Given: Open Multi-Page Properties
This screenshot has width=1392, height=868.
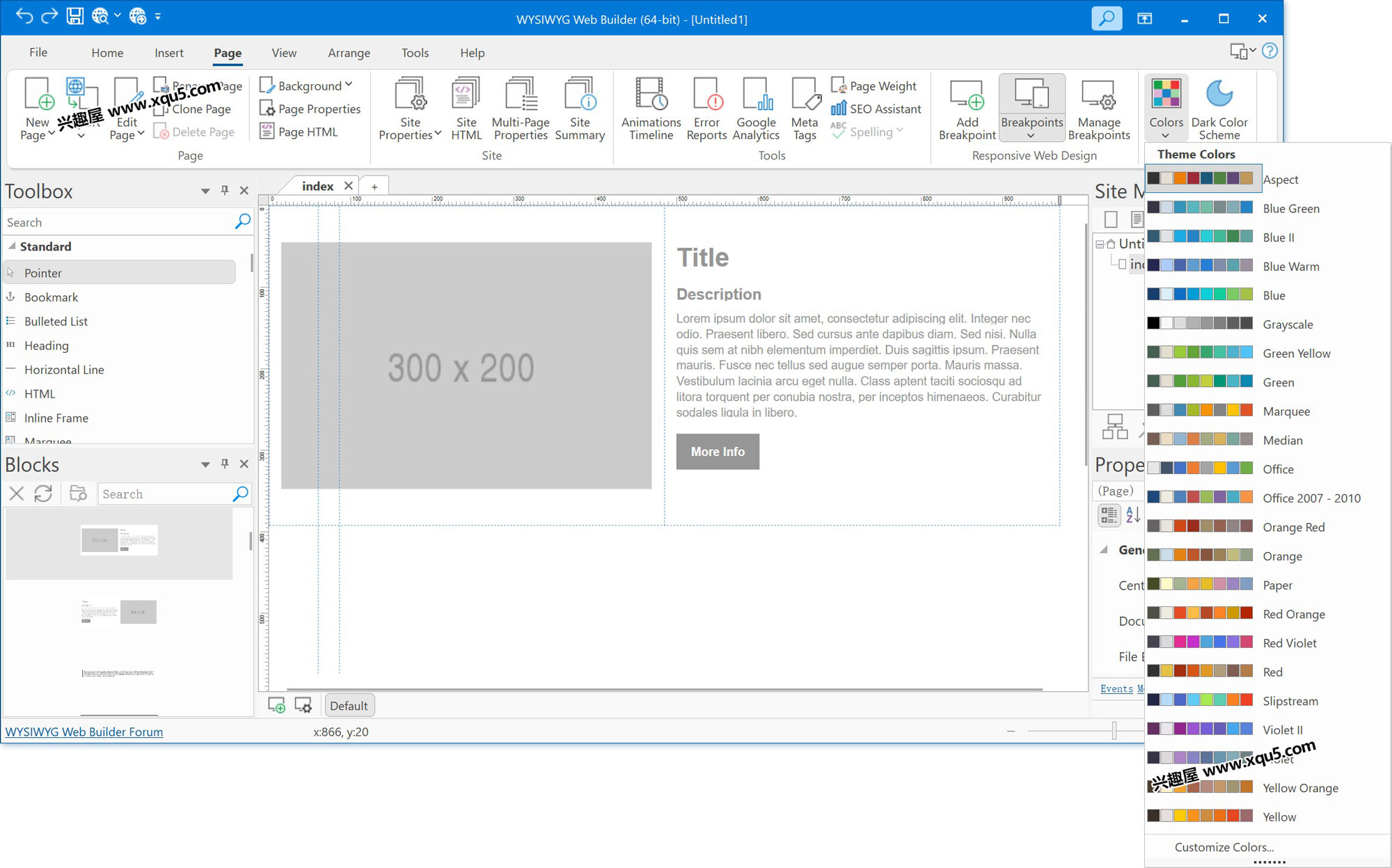Looking at the screenshot, I should click(x=521, y=109).
